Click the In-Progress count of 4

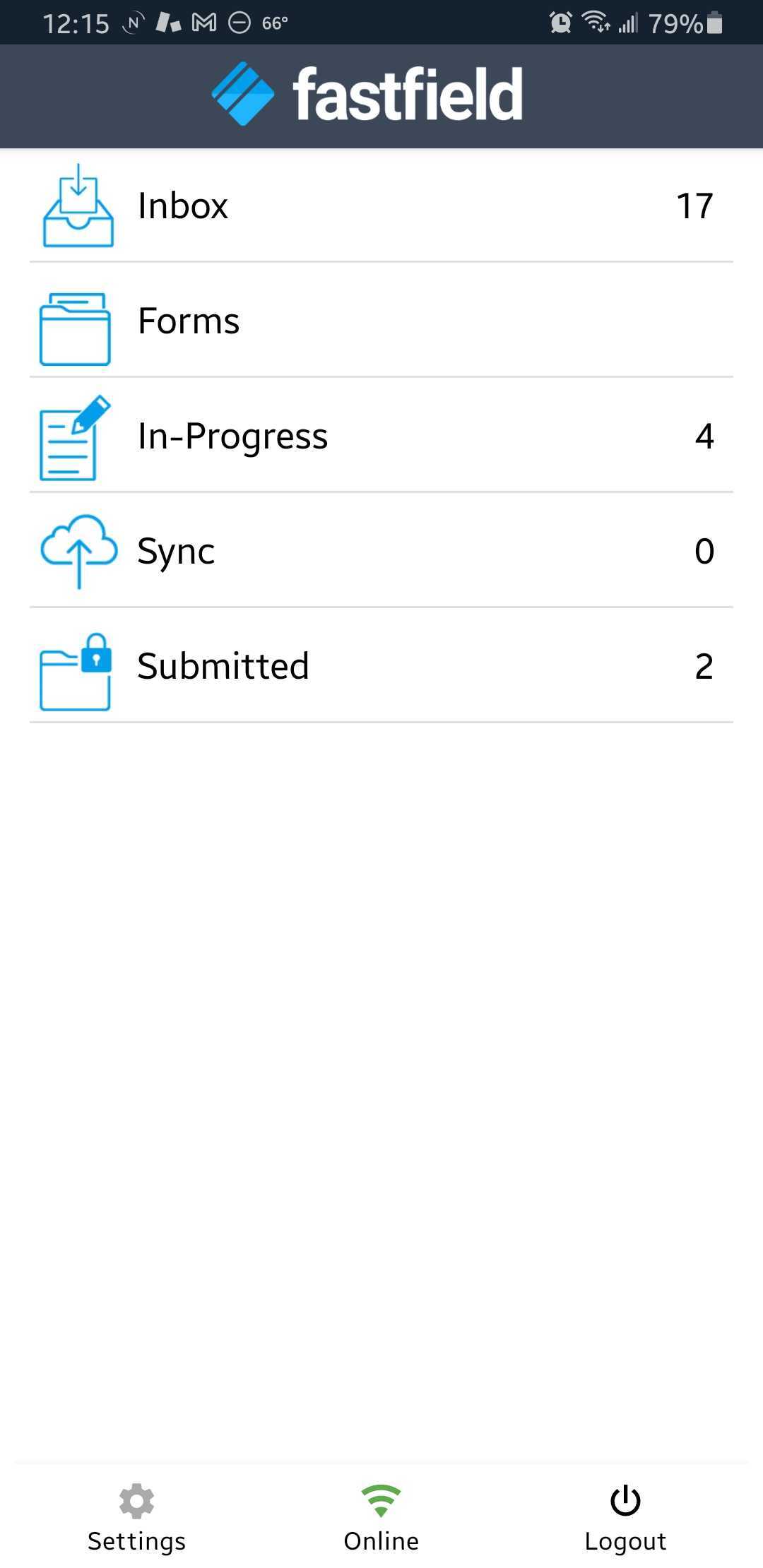coord(704,436)
